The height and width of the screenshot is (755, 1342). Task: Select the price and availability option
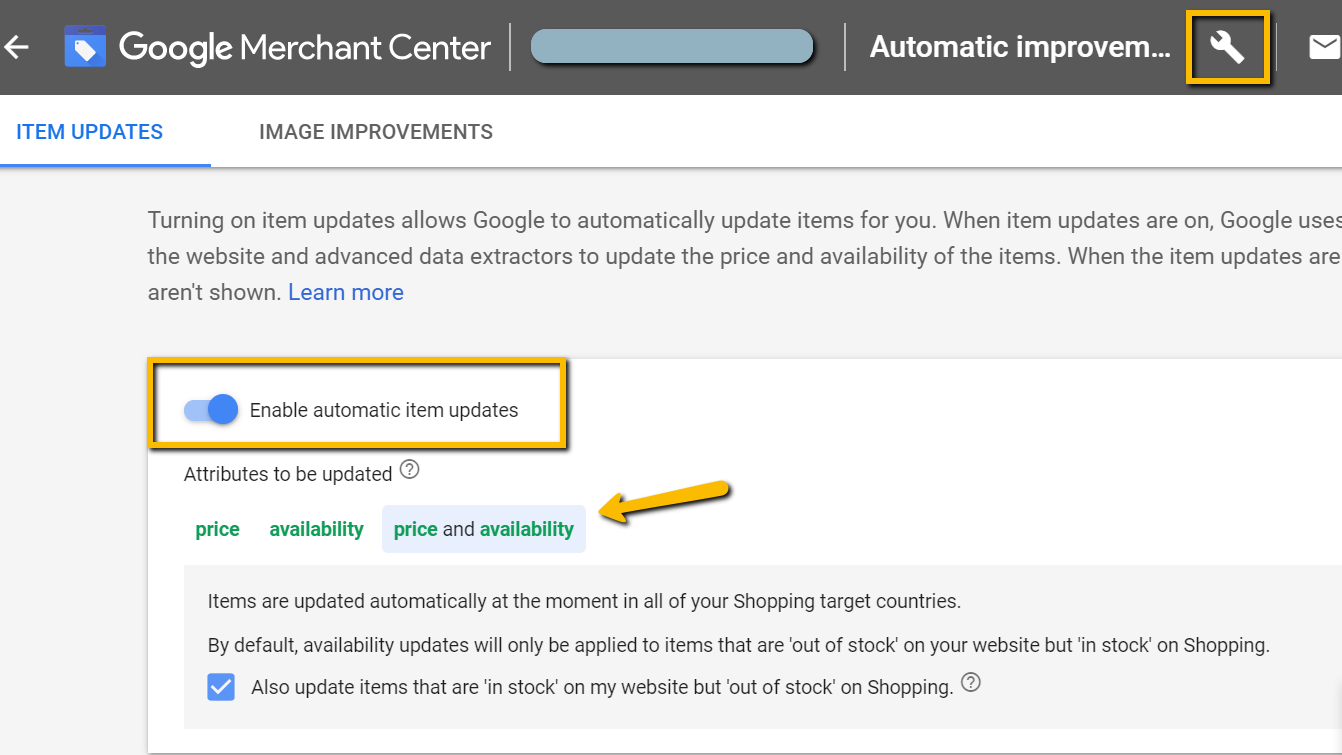tap(484, 529)
